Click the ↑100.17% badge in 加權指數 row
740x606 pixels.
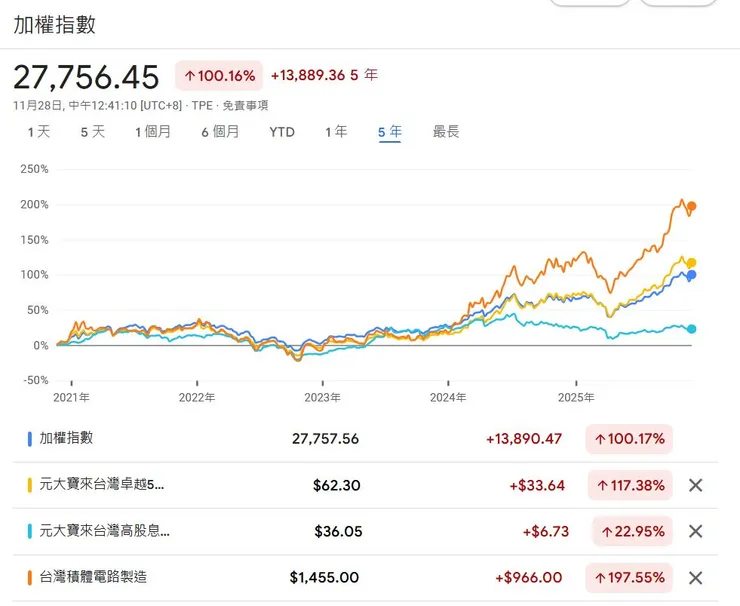click(x=629, y=439)
